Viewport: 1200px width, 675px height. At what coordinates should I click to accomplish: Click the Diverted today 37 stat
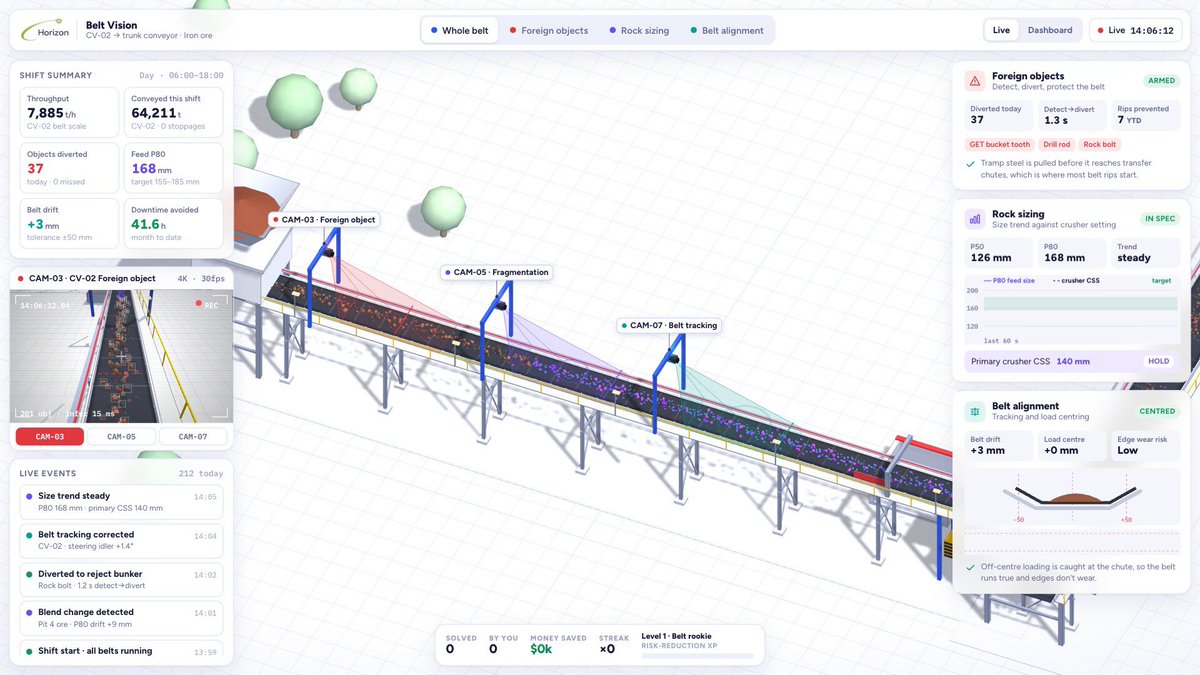998,114
